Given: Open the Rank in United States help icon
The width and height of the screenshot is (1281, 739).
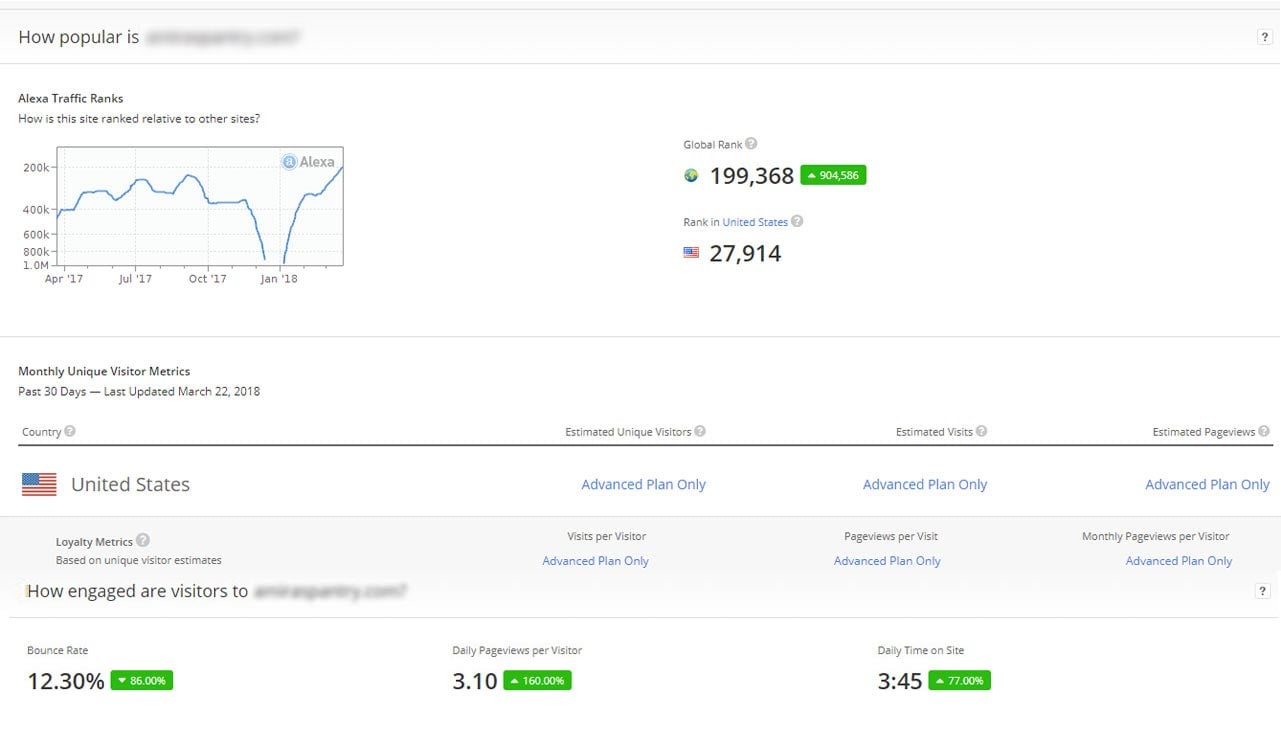Looking at the screenshot, I should pyautogui.click(x=797, y=221).
